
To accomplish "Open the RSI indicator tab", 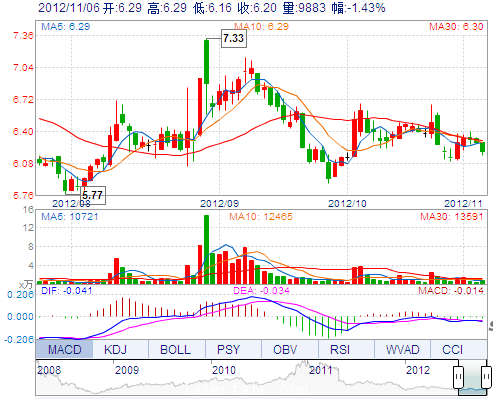I will pos(340,349).
